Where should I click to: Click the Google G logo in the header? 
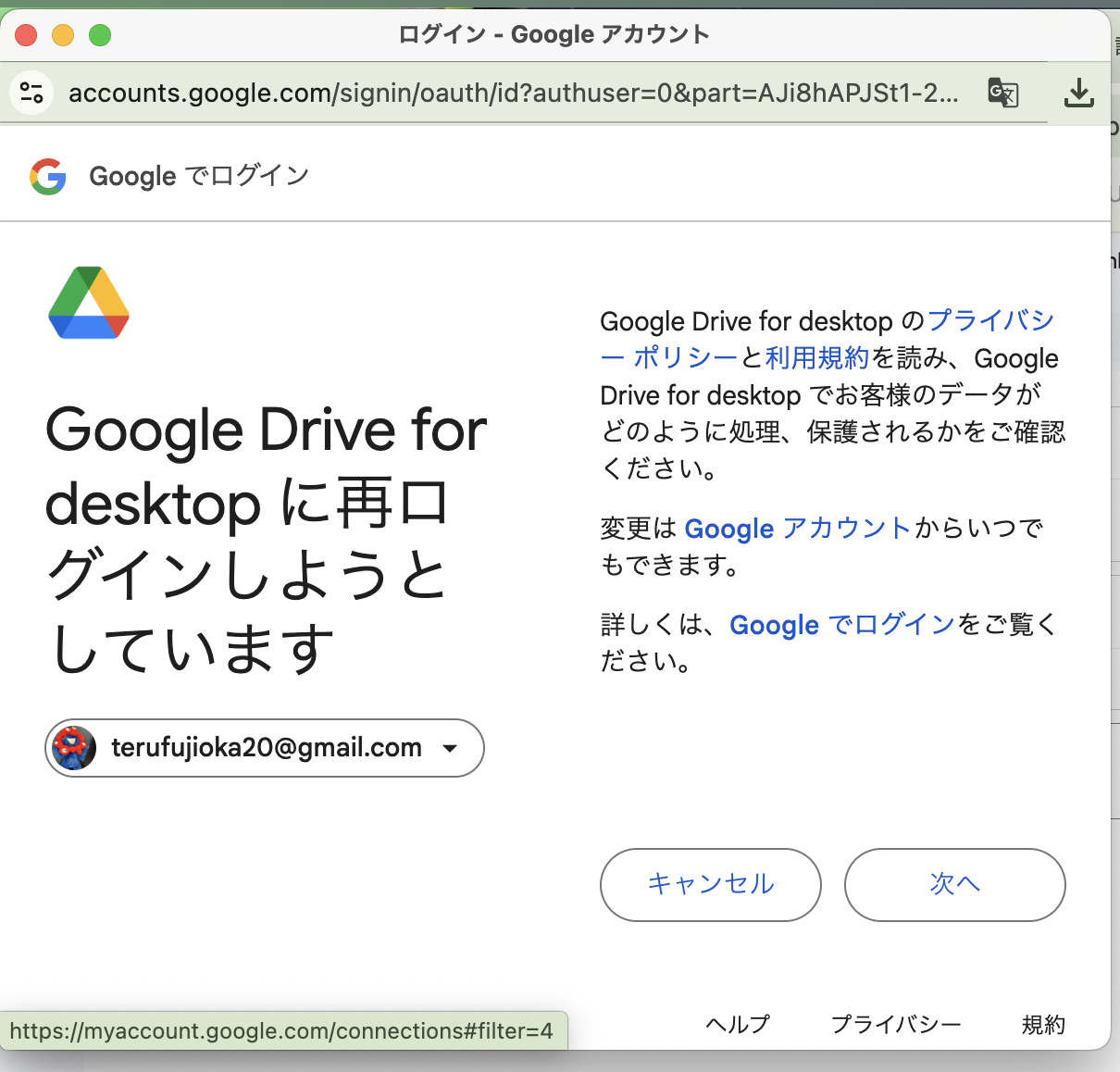[x=48, y=176]
